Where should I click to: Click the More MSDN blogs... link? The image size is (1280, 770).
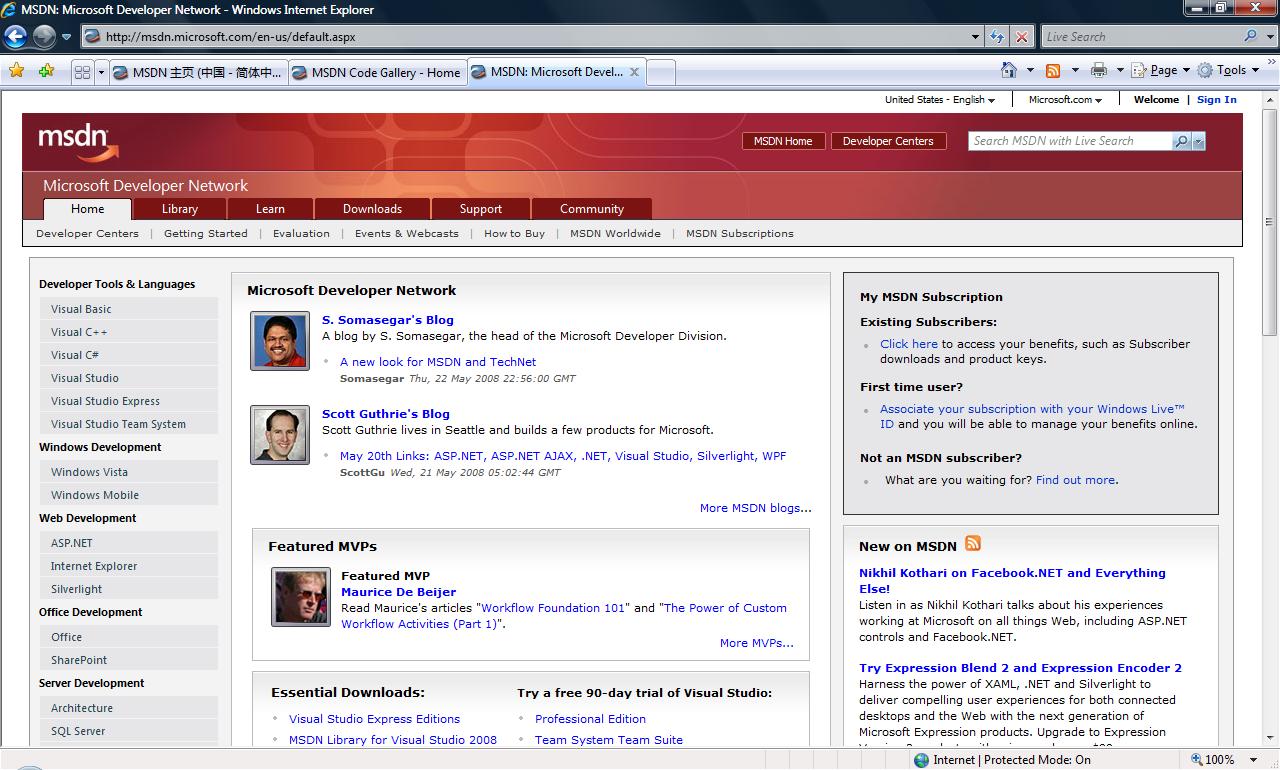[x=756, y=508]
